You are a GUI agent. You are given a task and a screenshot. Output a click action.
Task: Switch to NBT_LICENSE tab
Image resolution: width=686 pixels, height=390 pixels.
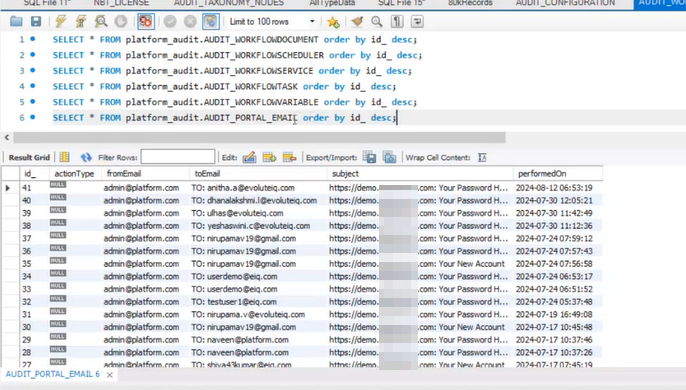[x=121, y=3]
